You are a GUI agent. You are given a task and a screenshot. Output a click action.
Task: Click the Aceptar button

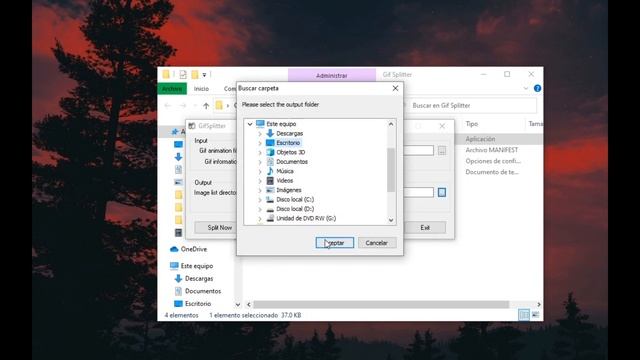[x=335, y=243]
